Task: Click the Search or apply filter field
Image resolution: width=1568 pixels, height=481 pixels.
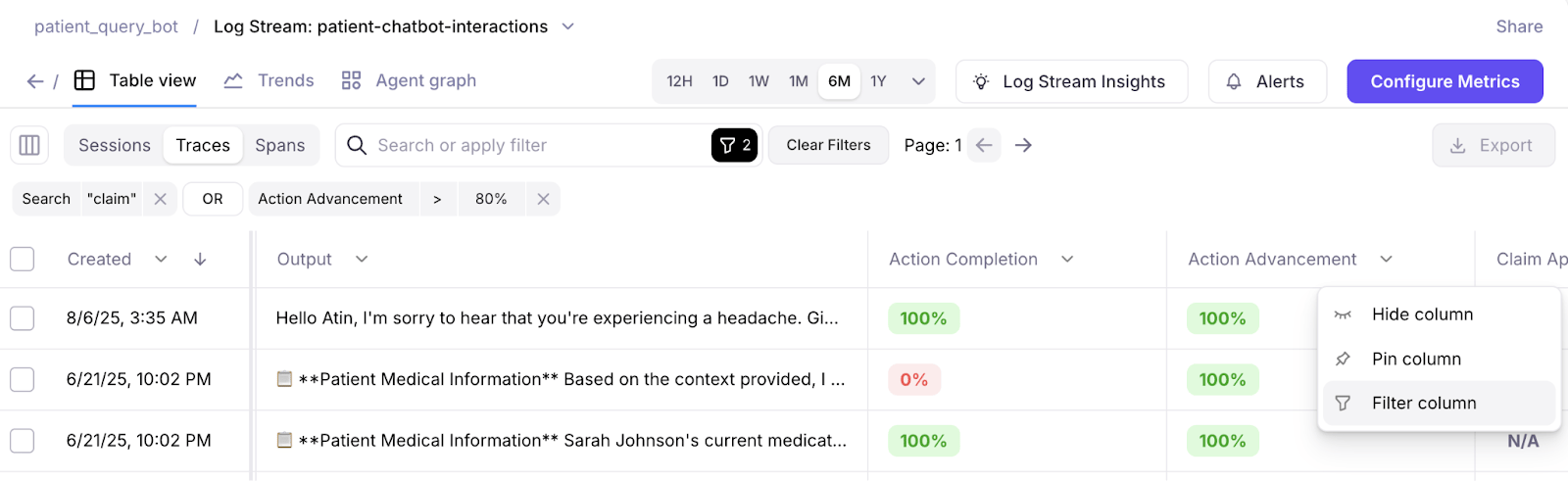Action: (x=529, y=145)
